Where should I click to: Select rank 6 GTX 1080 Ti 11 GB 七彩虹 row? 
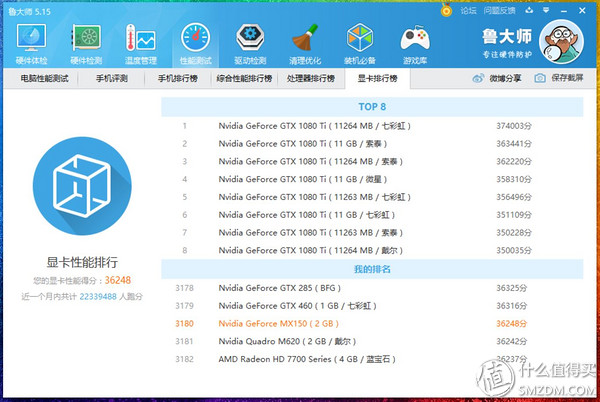click(372, 215)
